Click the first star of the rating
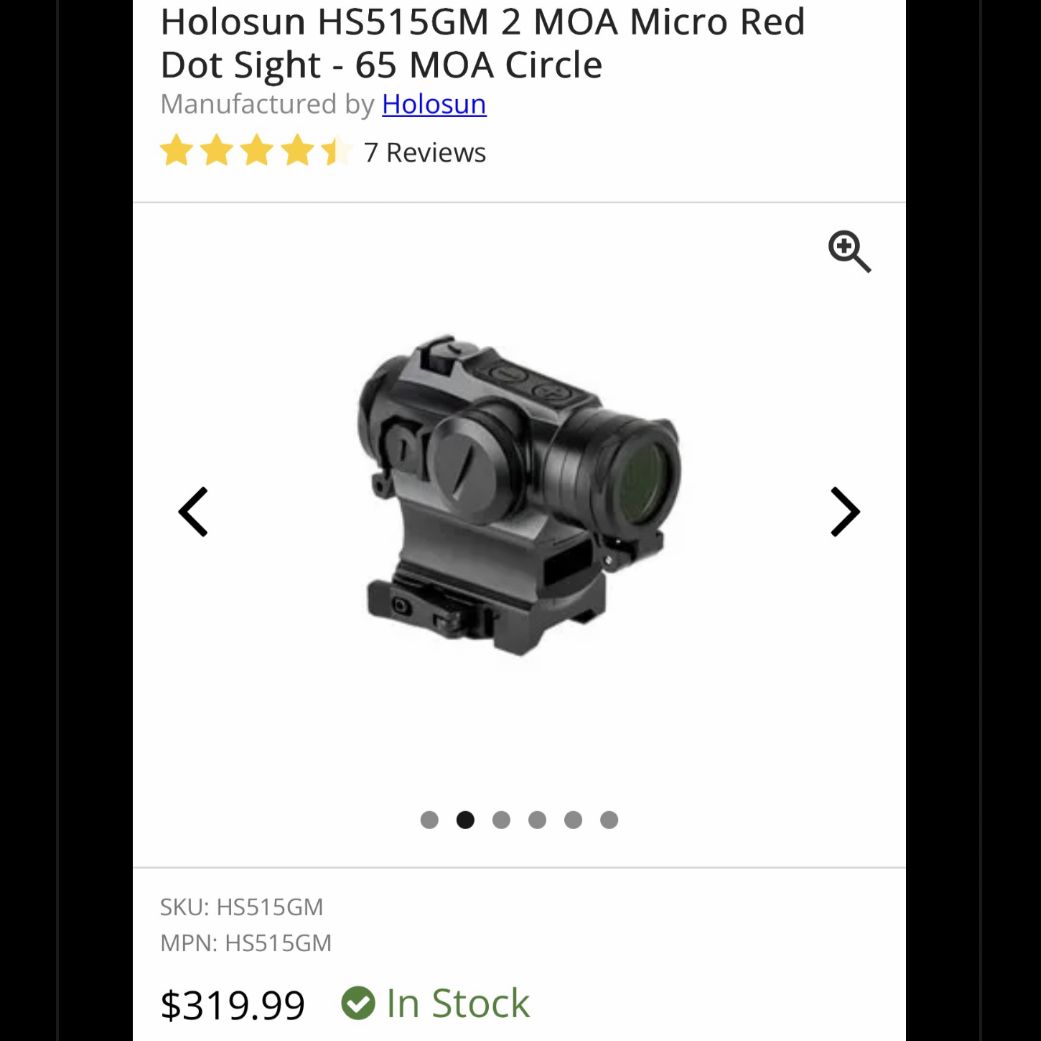The image size is (1041, 1041). pyautogui.click(x=178, y=151)
